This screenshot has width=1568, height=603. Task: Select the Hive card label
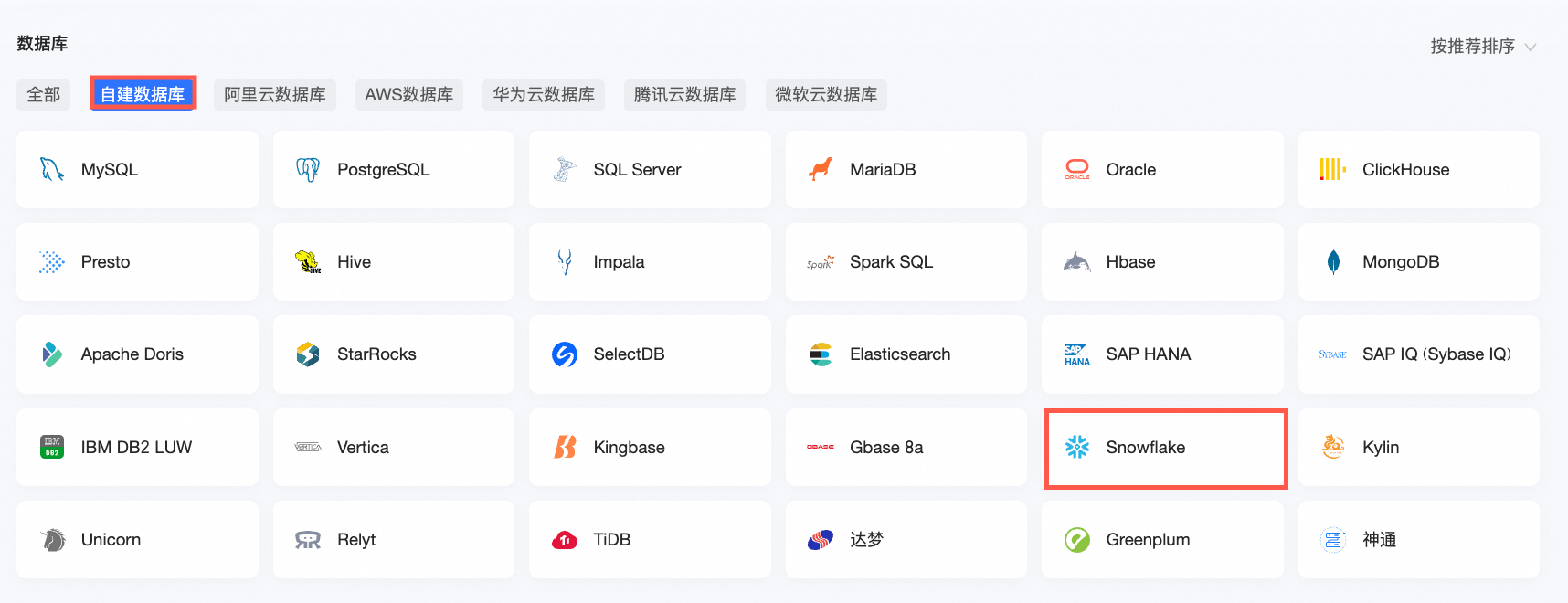[355, 262]
